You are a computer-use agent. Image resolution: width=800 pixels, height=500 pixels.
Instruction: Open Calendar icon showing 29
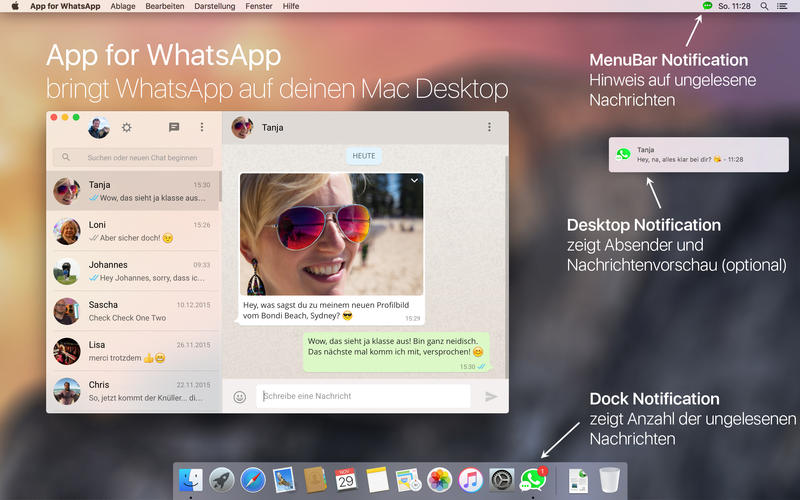coord(346,480)
